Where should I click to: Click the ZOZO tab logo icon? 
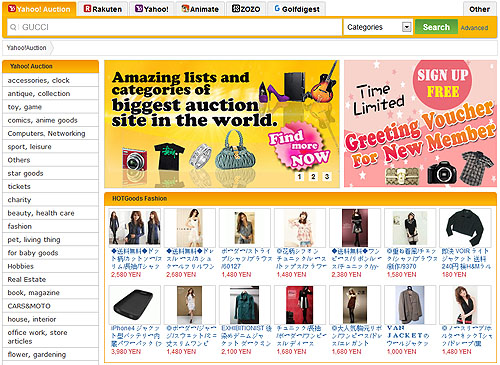236,9
